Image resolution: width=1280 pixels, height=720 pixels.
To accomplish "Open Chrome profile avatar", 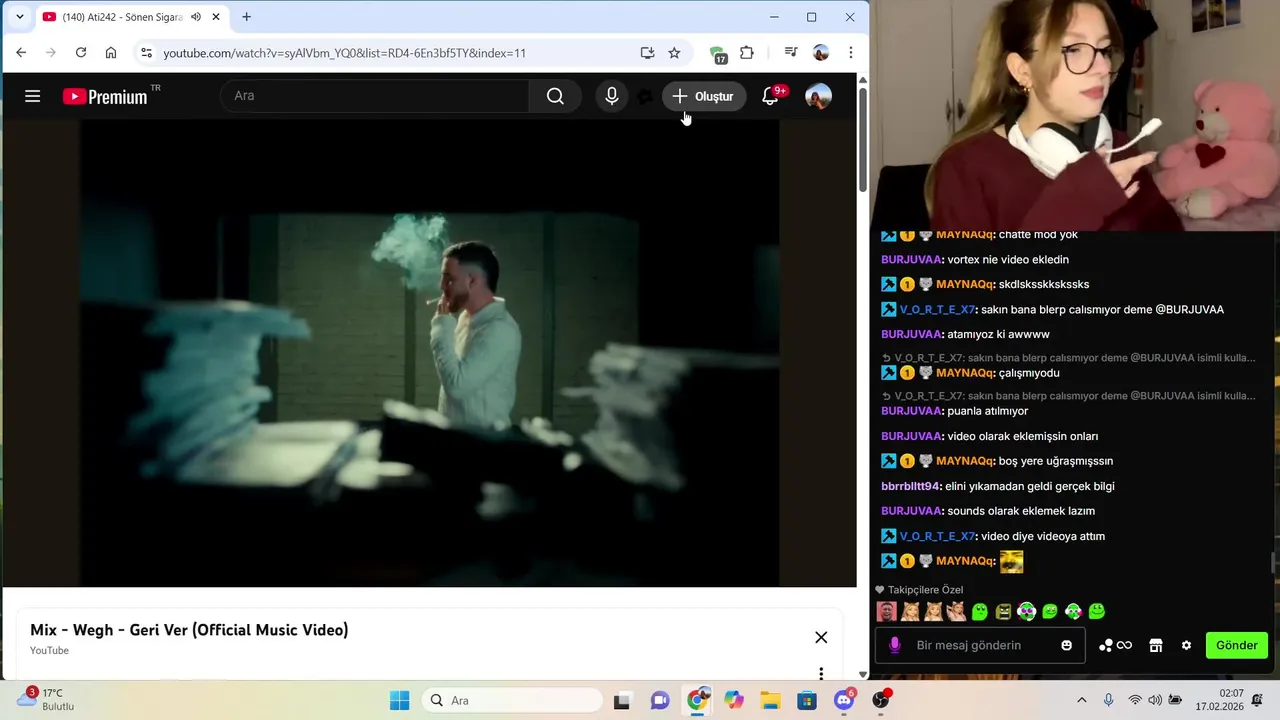I will point(821,53).
